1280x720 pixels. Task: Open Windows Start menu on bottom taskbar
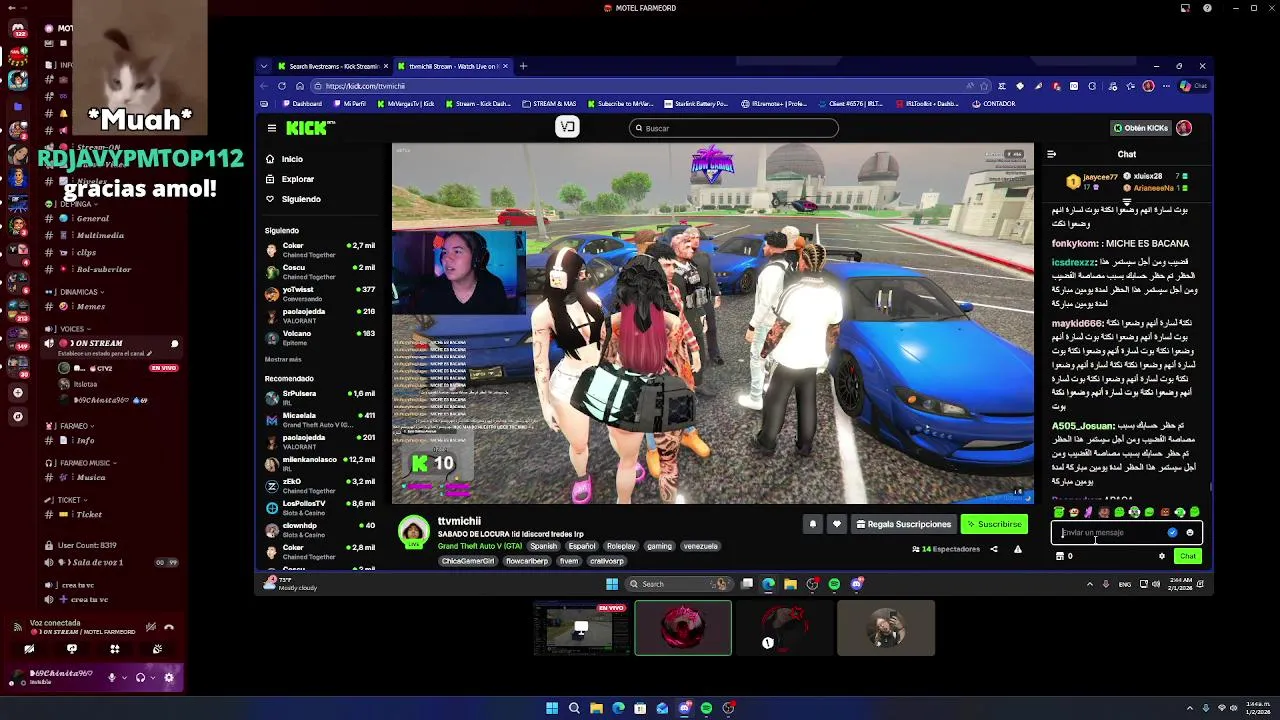point(552,708)
